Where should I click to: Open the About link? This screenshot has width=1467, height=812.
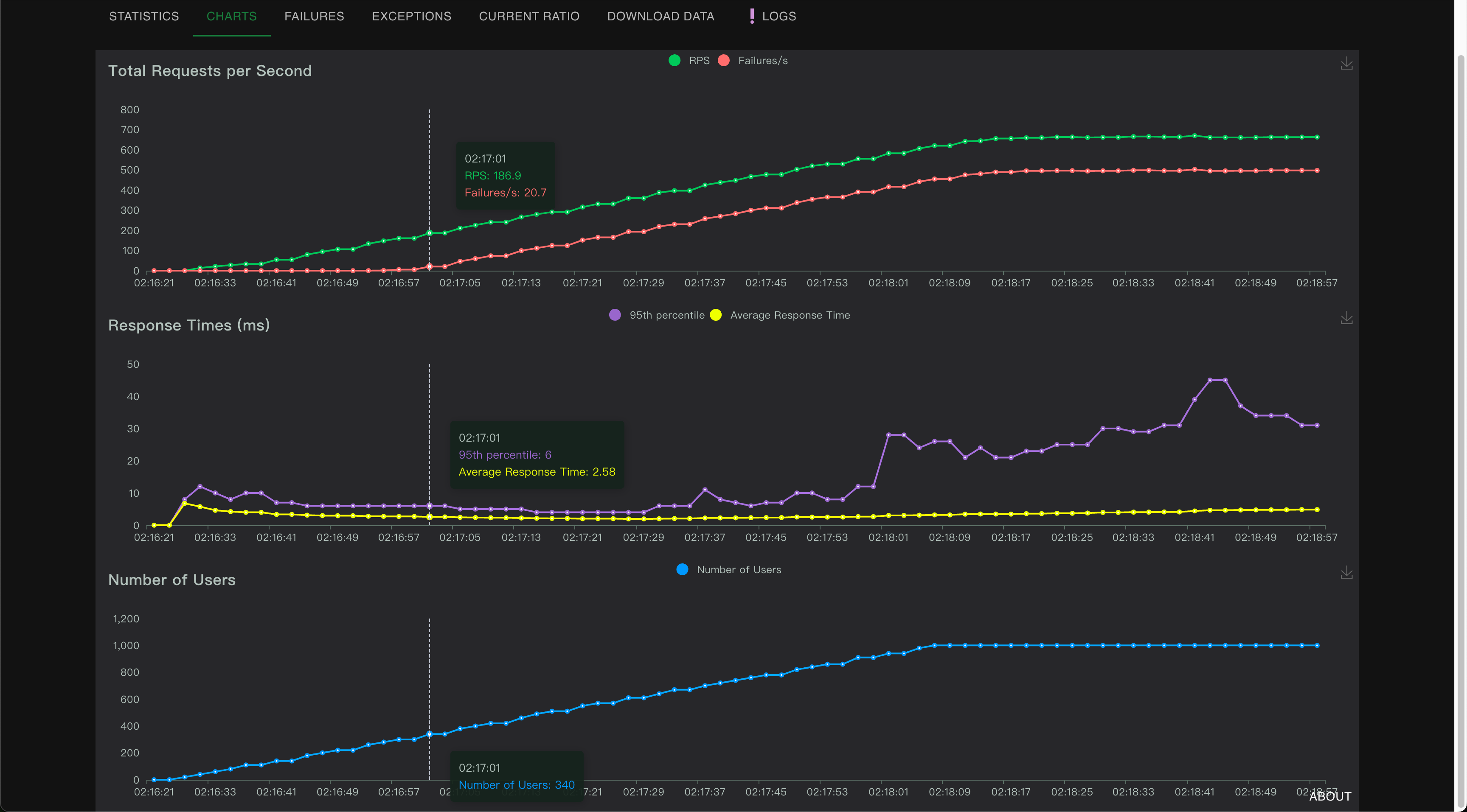click(x=1330, y=796)
